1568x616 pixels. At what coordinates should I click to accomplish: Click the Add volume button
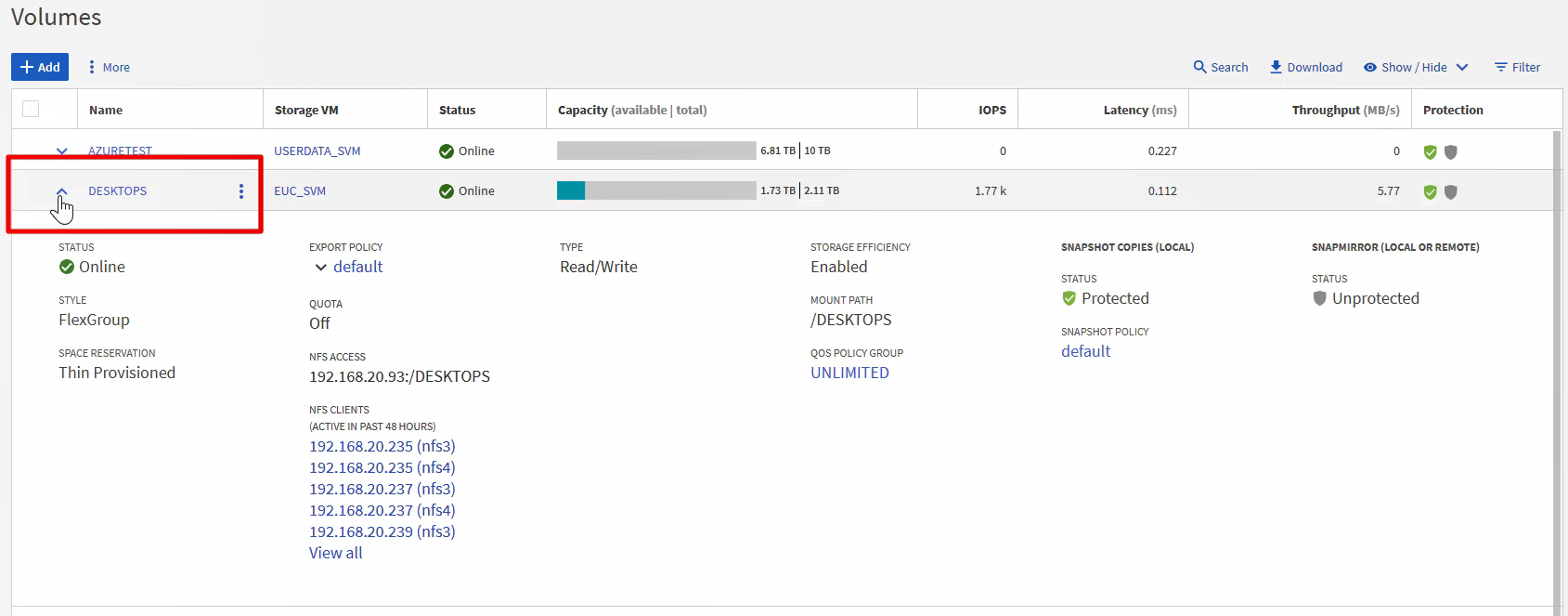point(40,67)
